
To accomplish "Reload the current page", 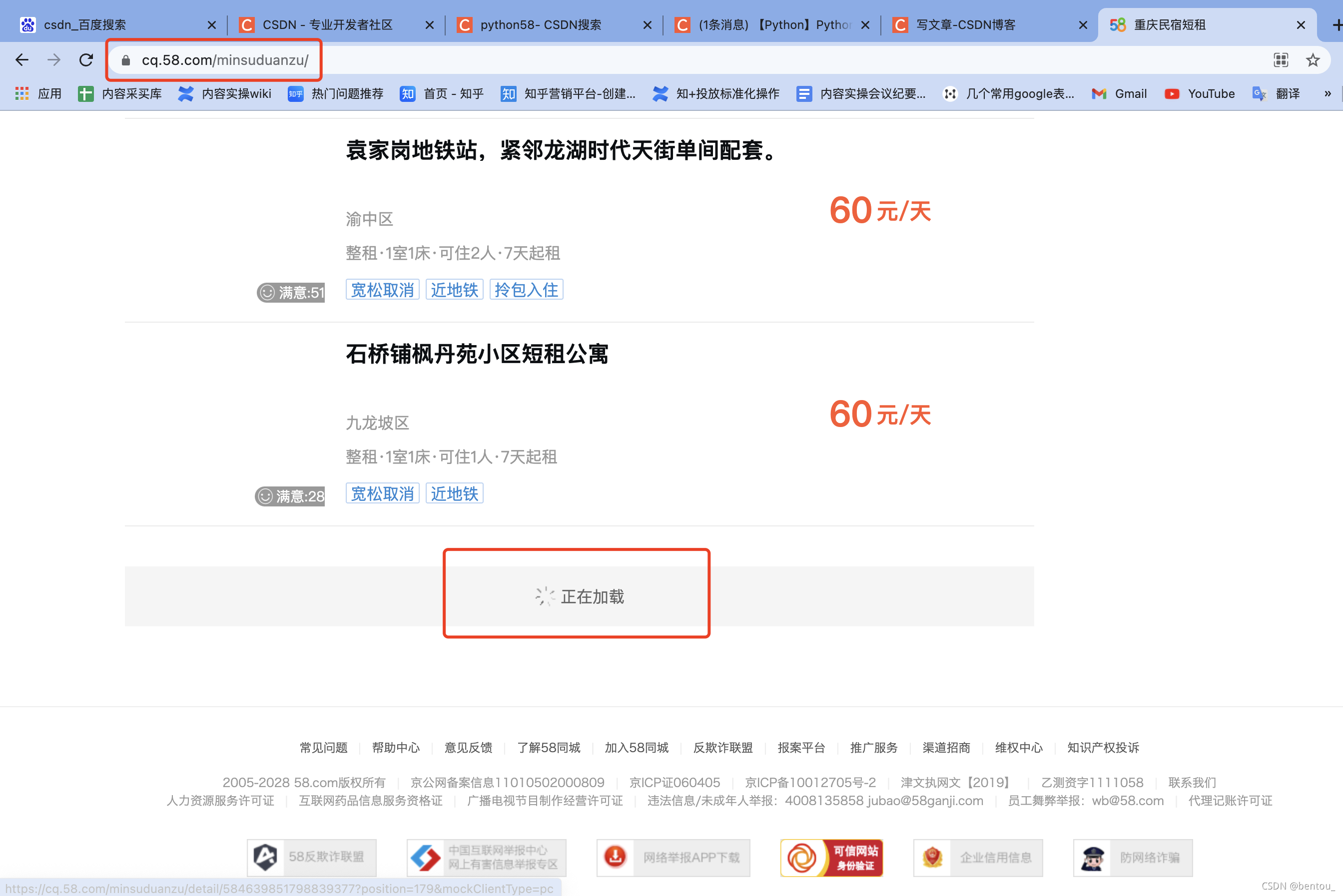I will (x=86, y=60).
